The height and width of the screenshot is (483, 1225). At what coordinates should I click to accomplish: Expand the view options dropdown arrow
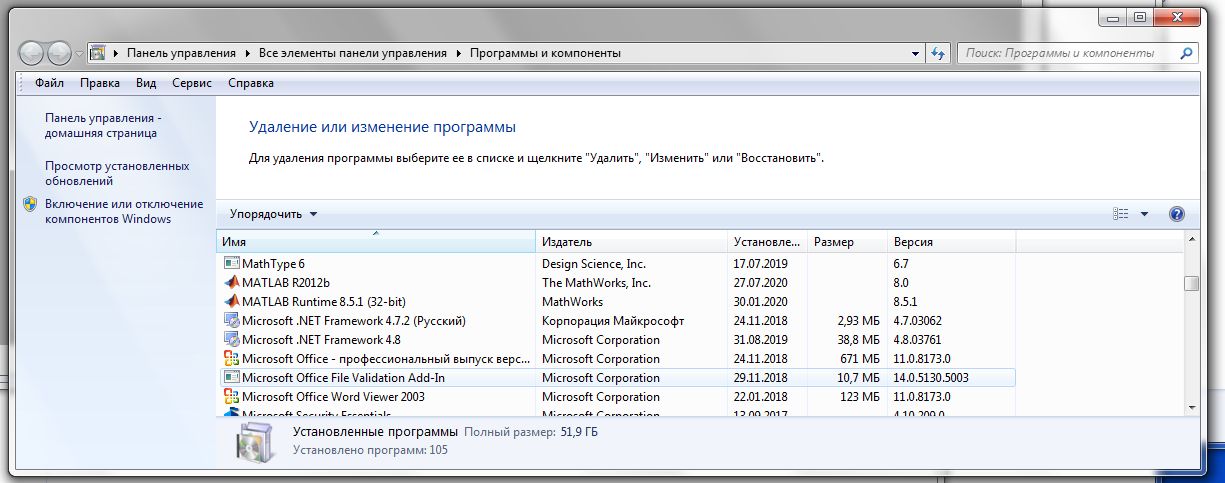(x=1144, y=214)
